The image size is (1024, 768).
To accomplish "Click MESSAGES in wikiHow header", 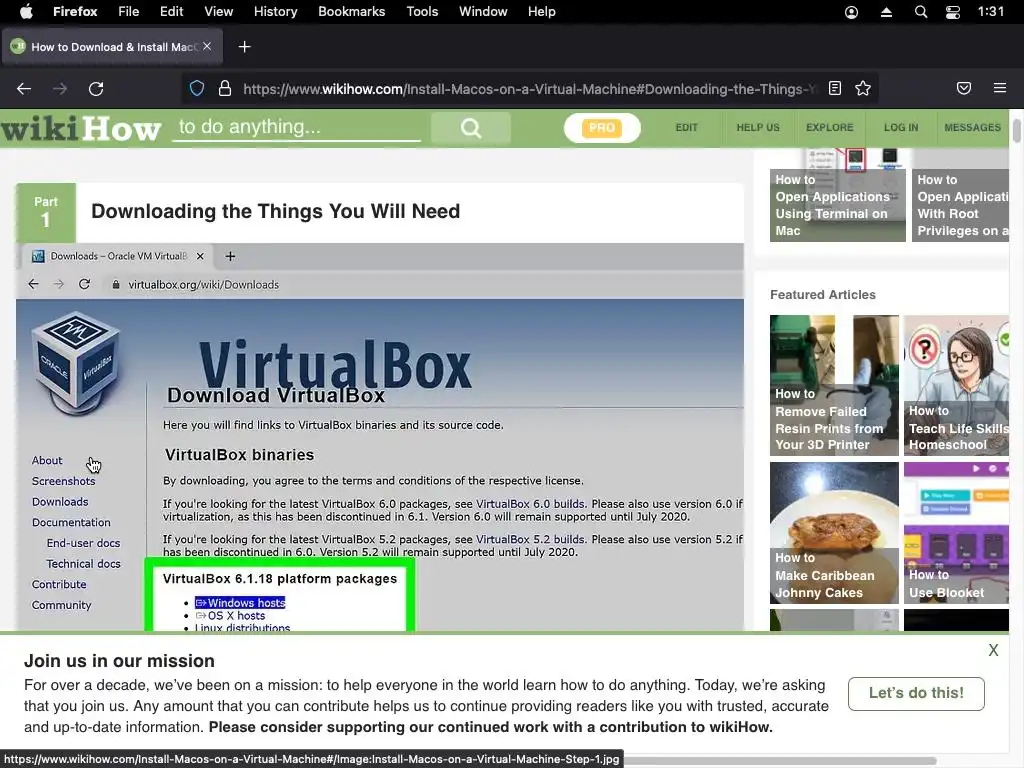I will (x=972, y=128).
